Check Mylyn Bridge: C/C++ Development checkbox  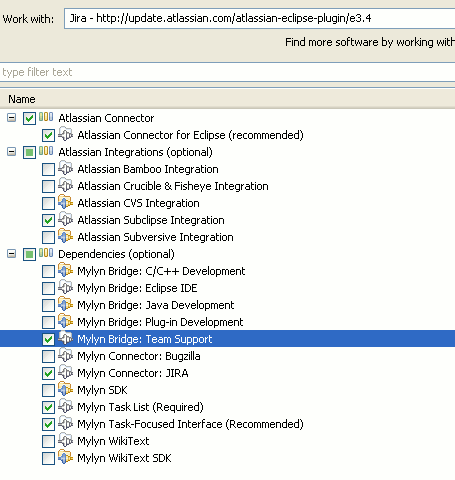(x=48, y=271)
